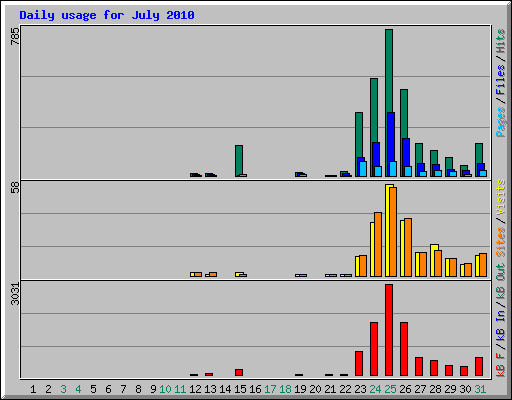Click the red kB bar for day 15
This screenshot has height=400, width=512.
pyautogui.click(x=239, y=372)
